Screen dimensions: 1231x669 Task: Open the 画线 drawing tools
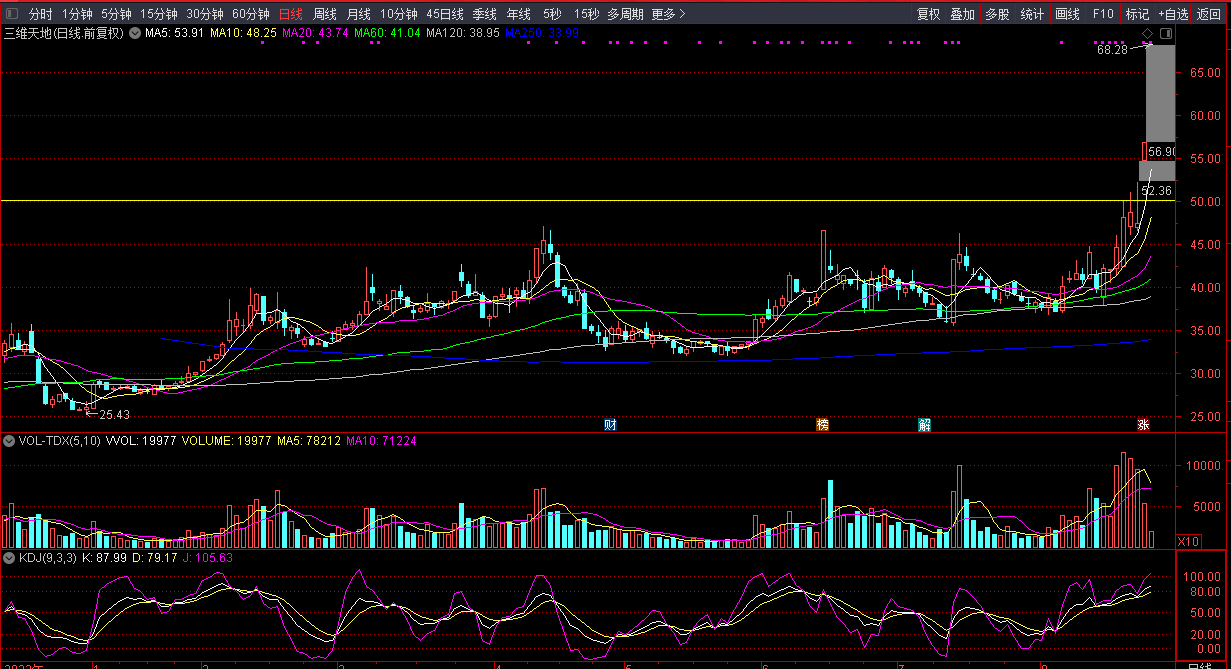click(1068, 14)
